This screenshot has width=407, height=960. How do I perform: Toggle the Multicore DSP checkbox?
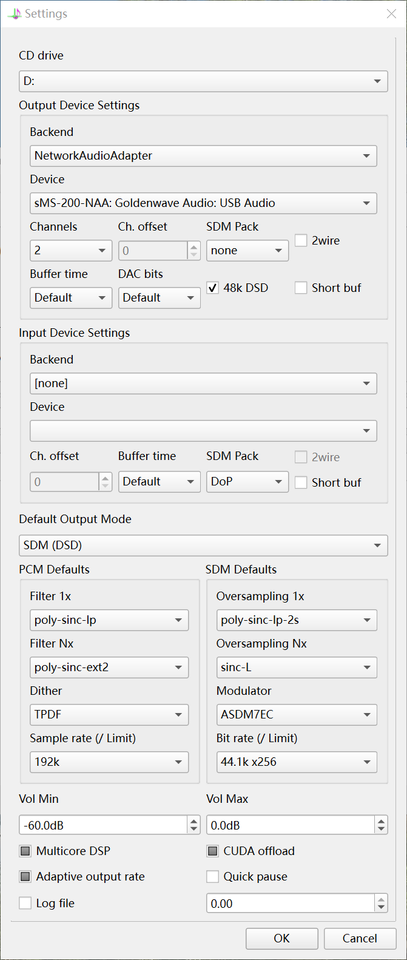coord(25,851)
